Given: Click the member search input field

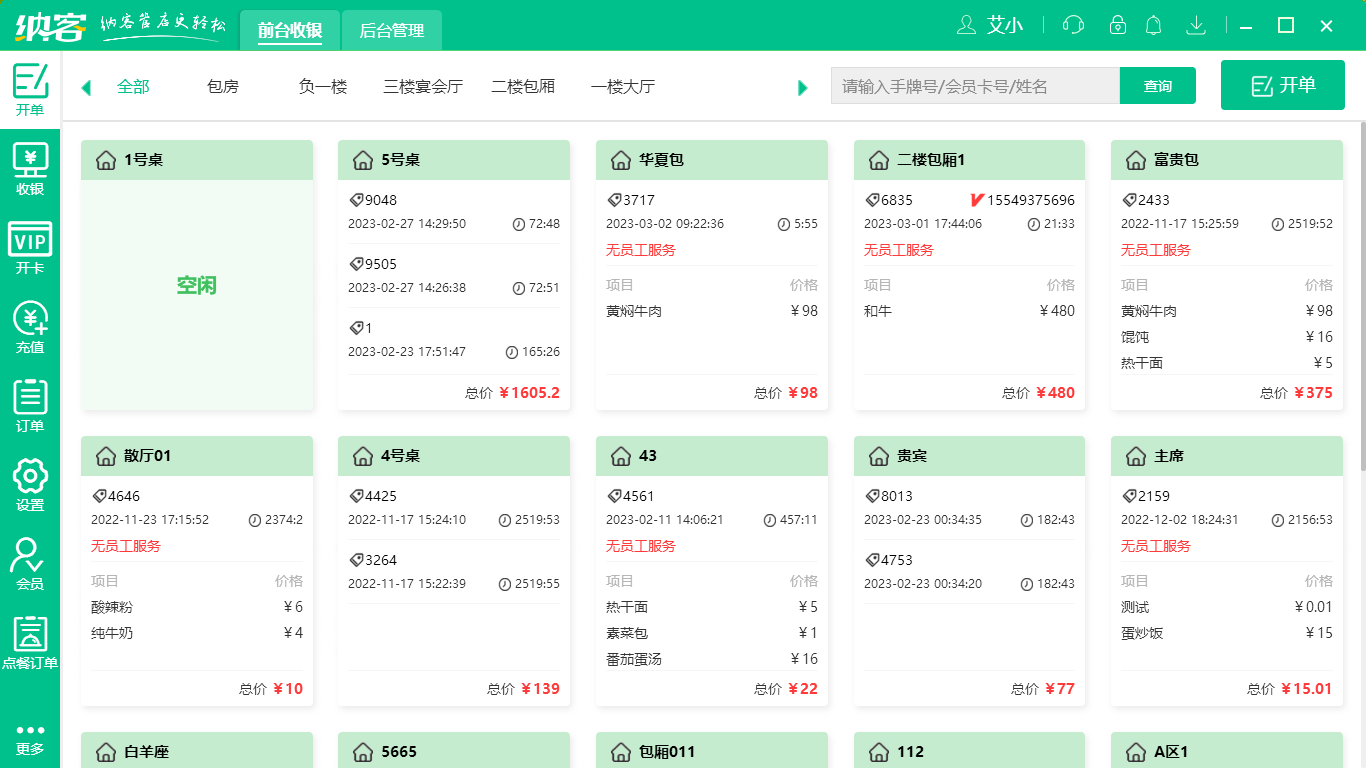Looking at the screenshot, I should [975, 86].
